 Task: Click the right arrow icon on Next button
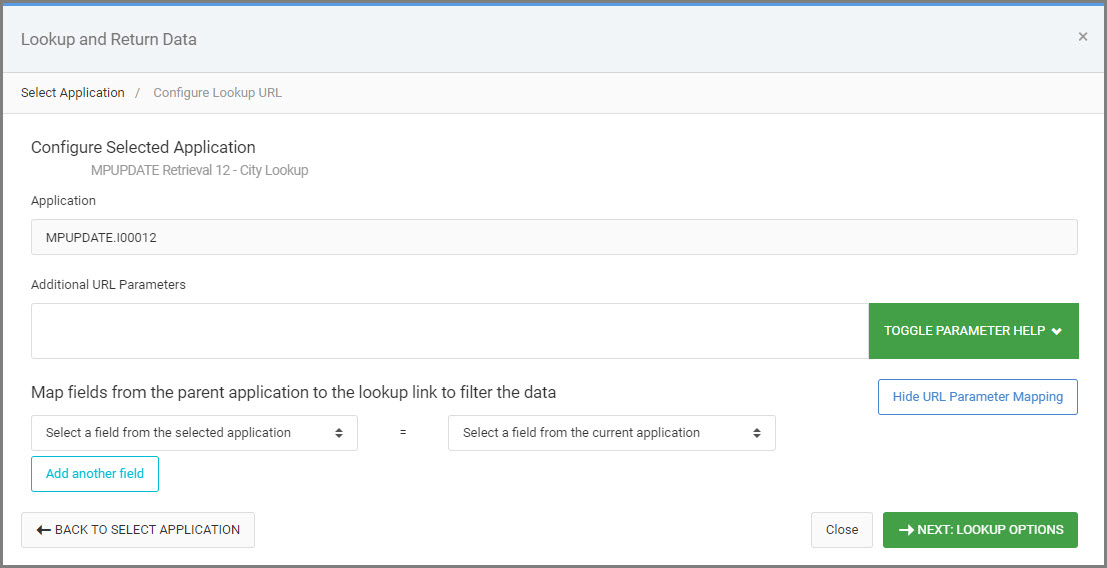click(906, 530)
